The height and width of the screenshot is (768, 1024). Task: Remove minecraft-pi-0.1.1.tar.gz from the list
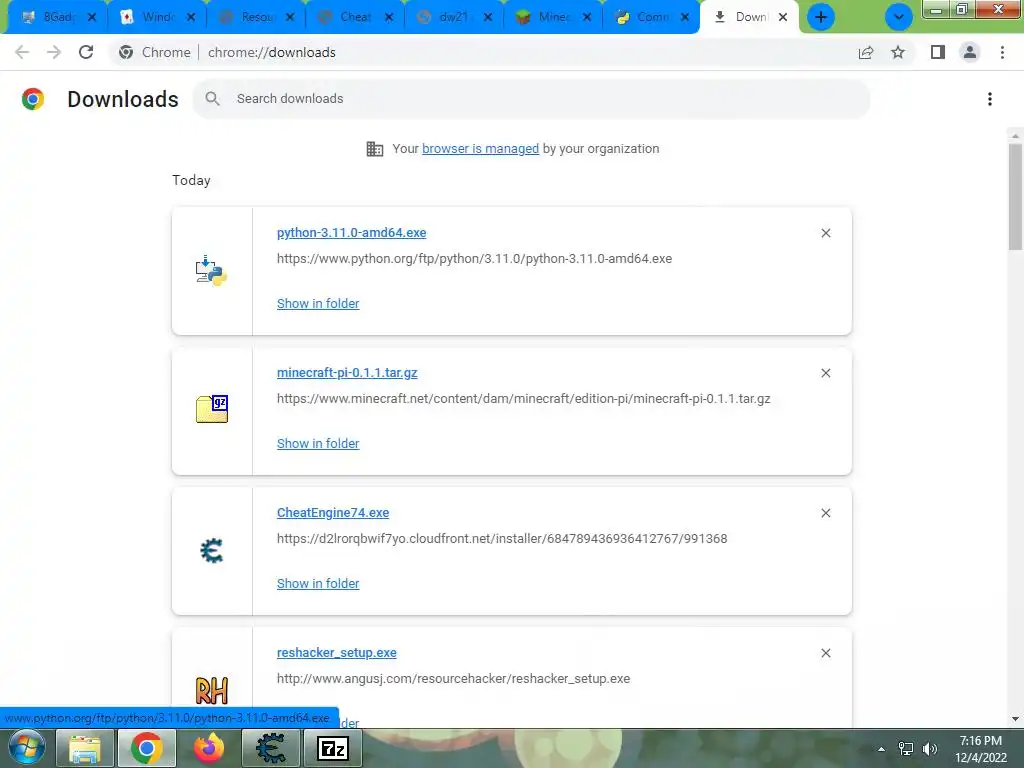point(825,373)
